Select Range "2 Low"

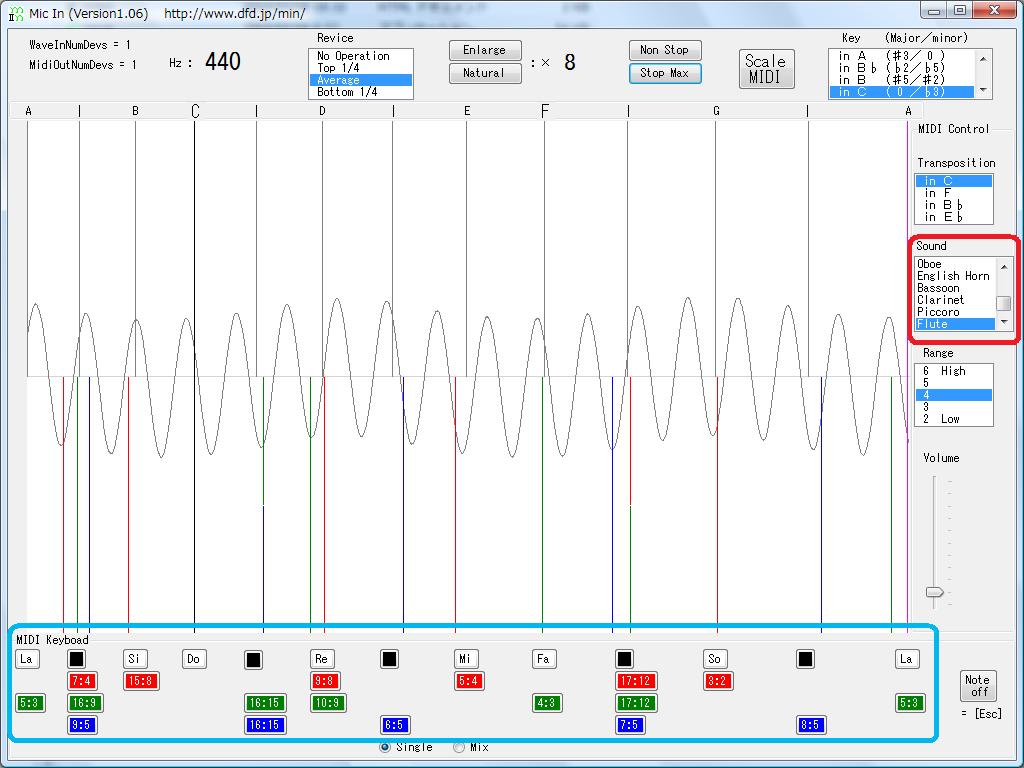[953, 419]
